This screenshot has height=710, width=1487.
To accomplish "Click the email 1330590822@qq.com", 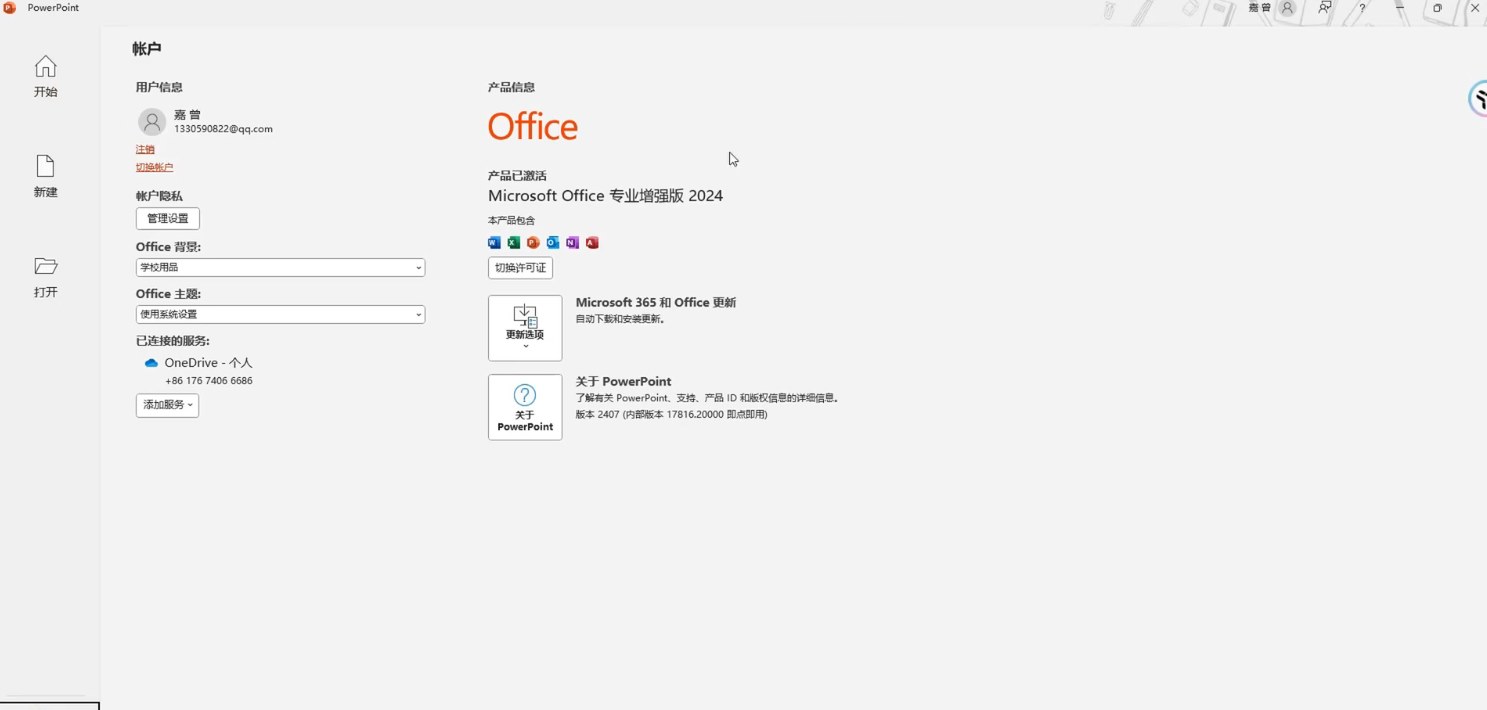I will coord(223,129).
